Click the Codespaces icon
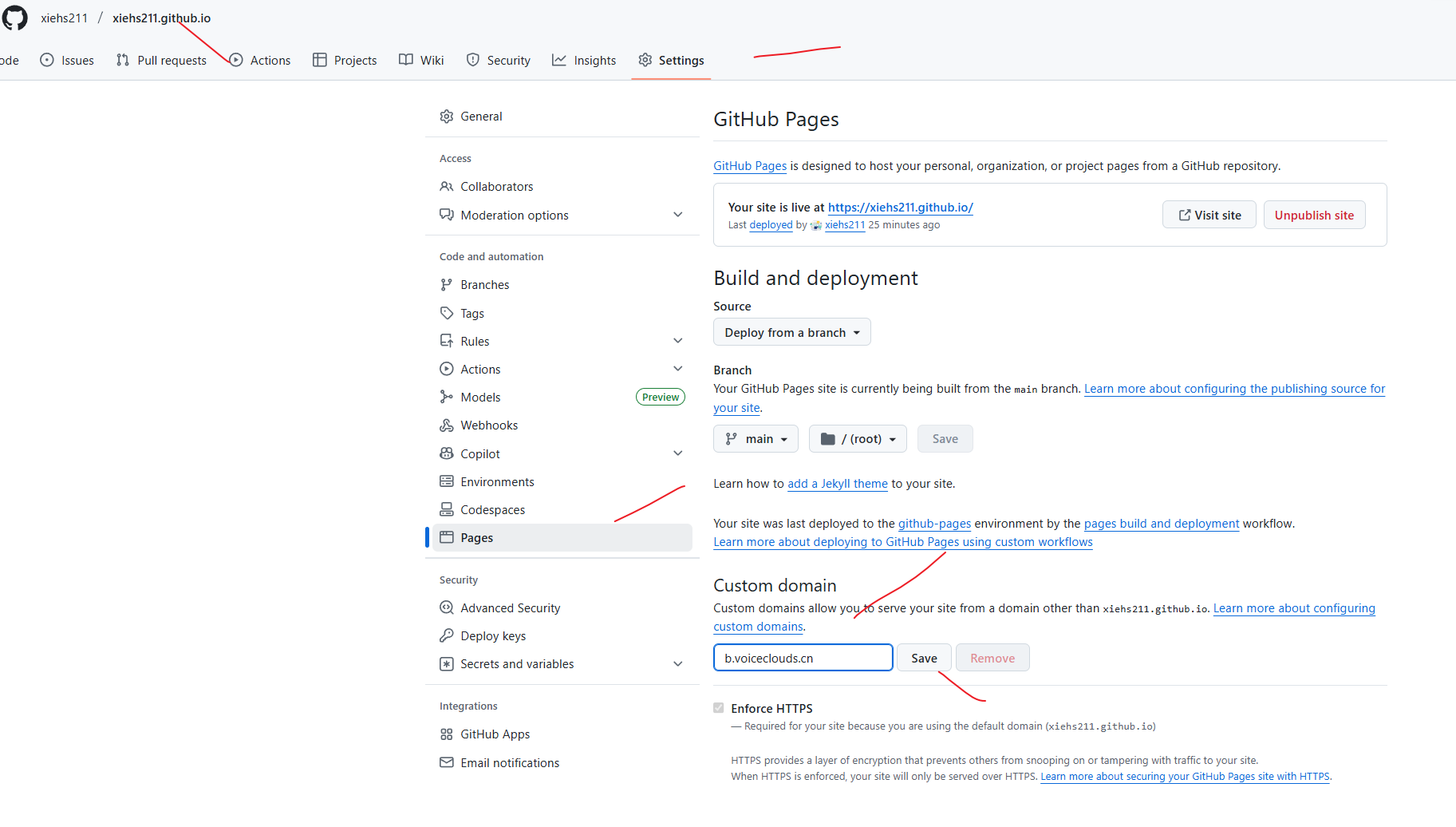The height and width of the screenshot is (827, 1456). coord(447,509)
